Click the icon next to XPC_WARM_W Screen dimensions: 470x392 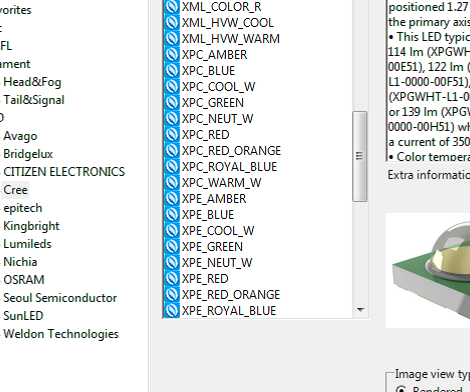click(172, 182)
